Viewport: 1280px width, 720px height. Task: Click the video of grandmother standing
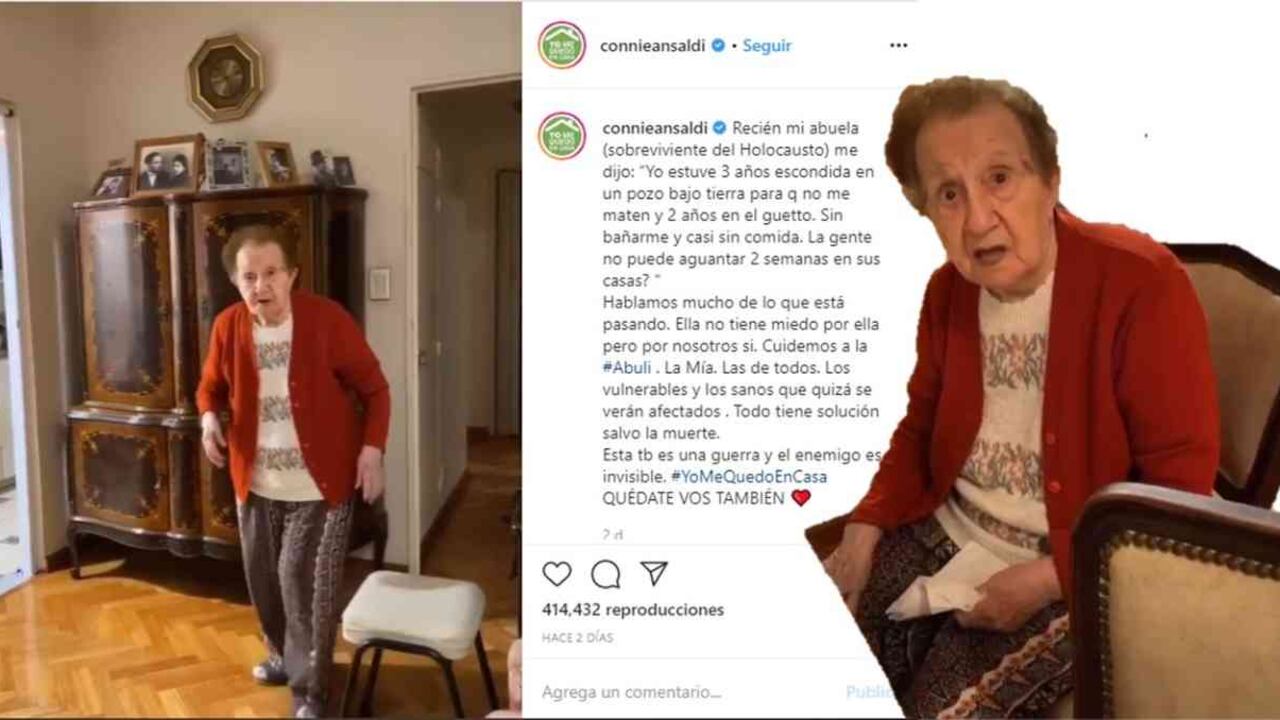click(x=260, y=360)
